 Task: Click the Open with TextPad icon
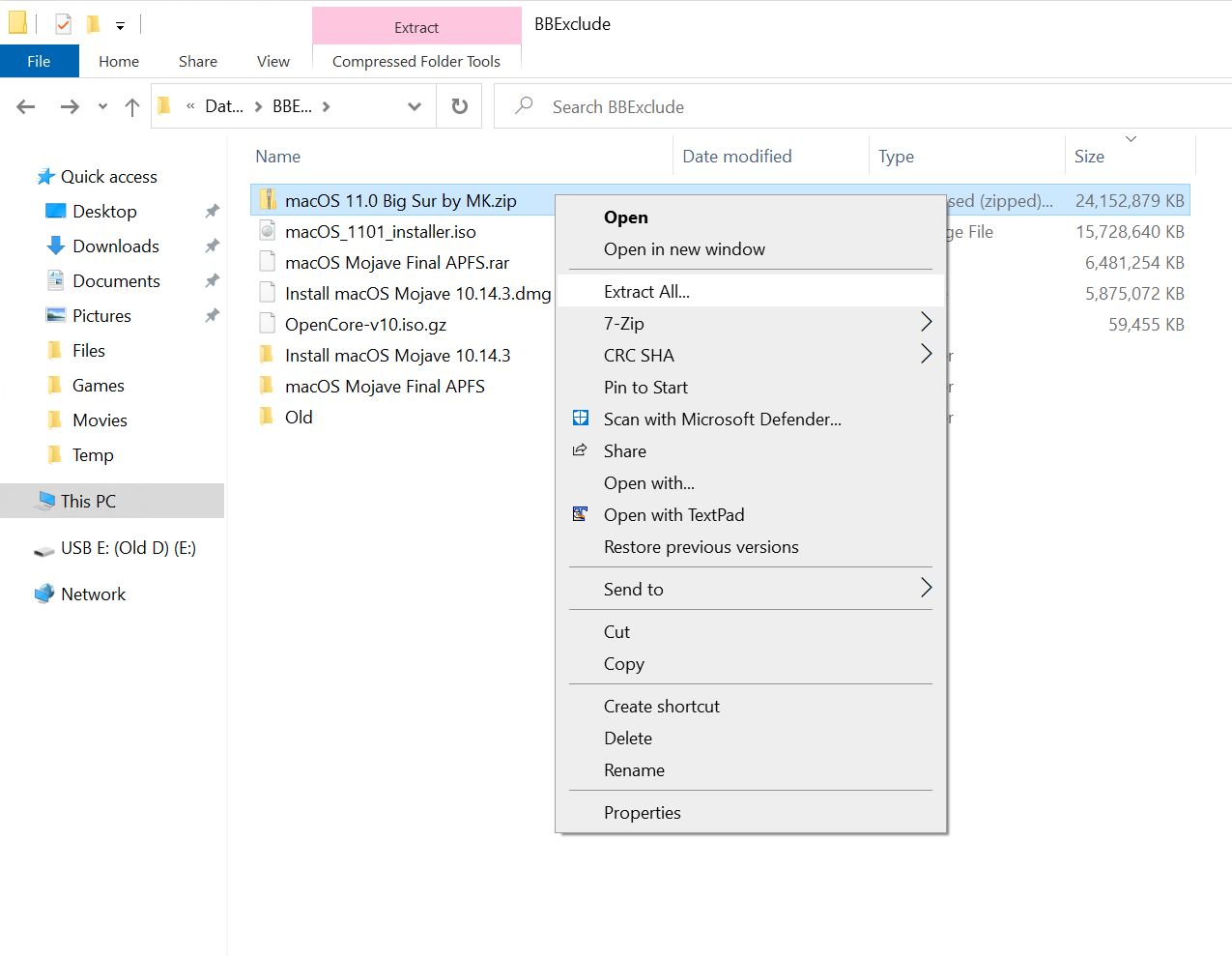[581, 514]
